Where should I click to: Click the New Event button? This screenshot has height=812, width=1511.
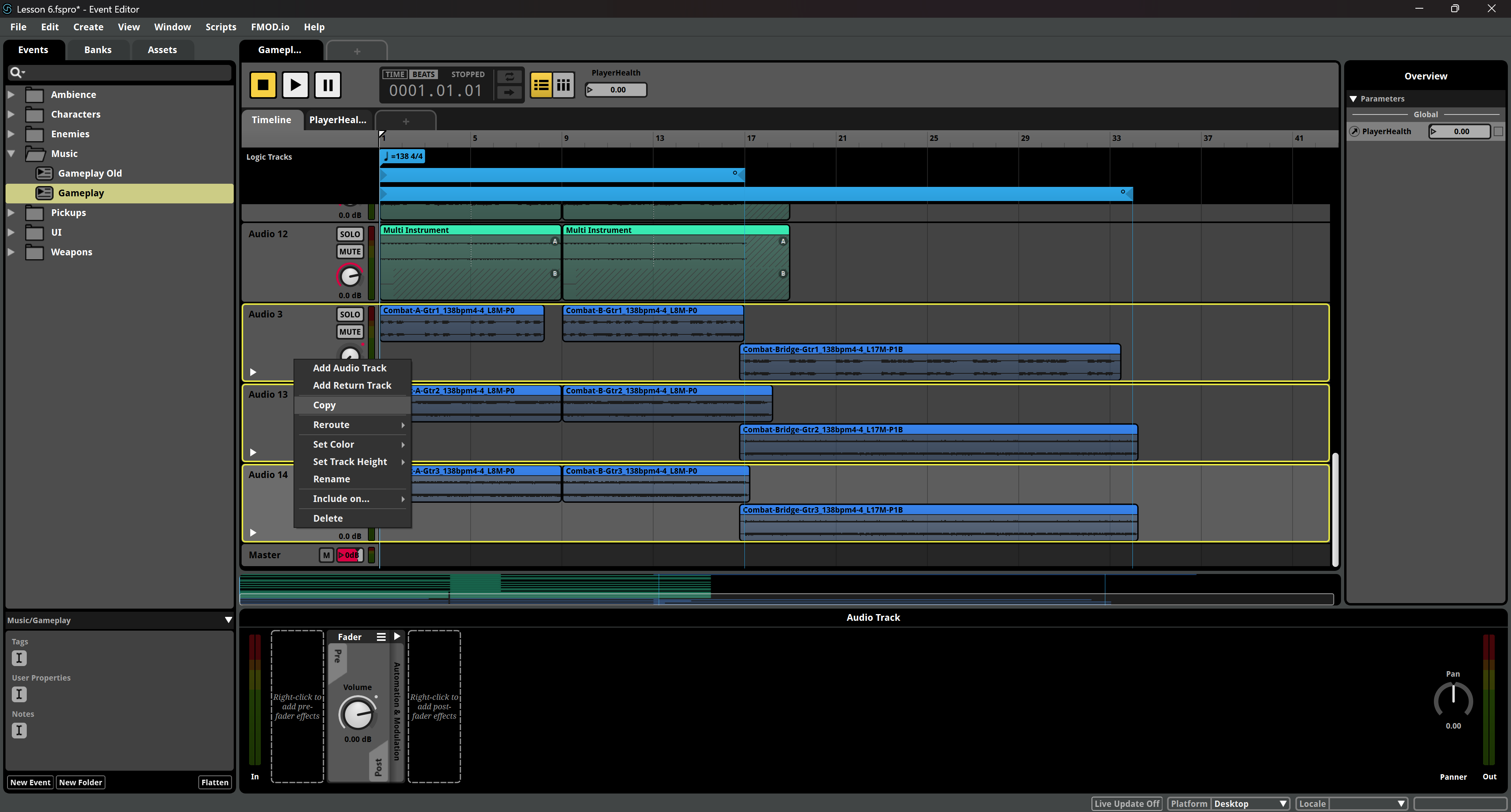30,782
